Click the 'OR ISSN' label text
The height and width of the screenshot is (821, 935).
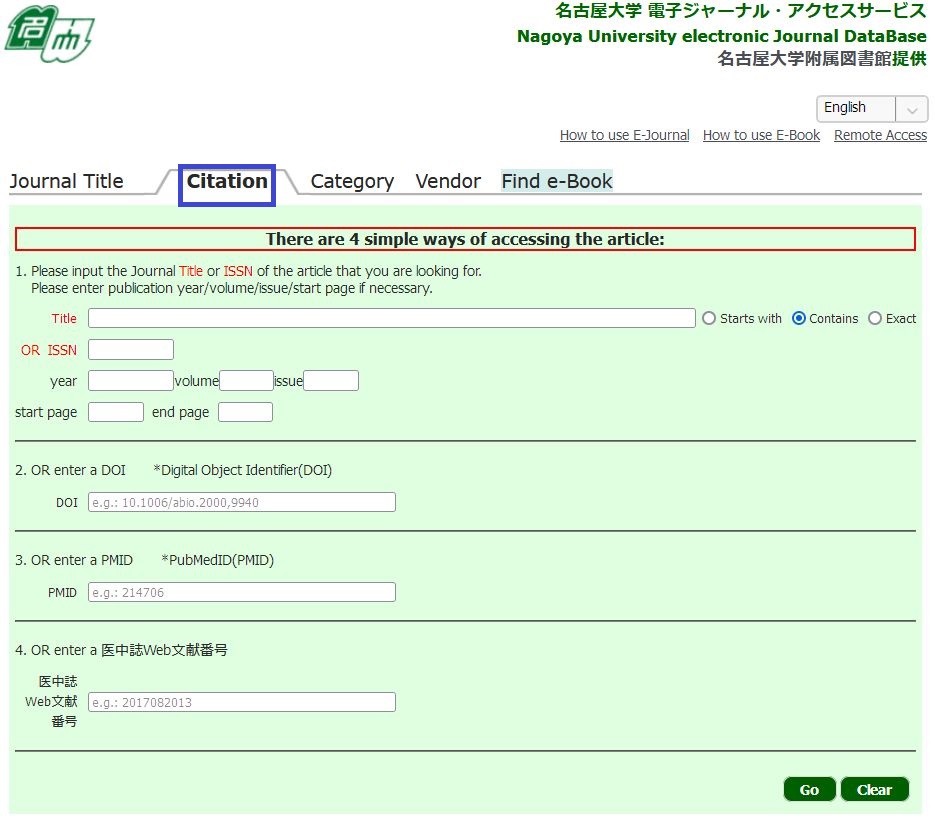[49, 350]
